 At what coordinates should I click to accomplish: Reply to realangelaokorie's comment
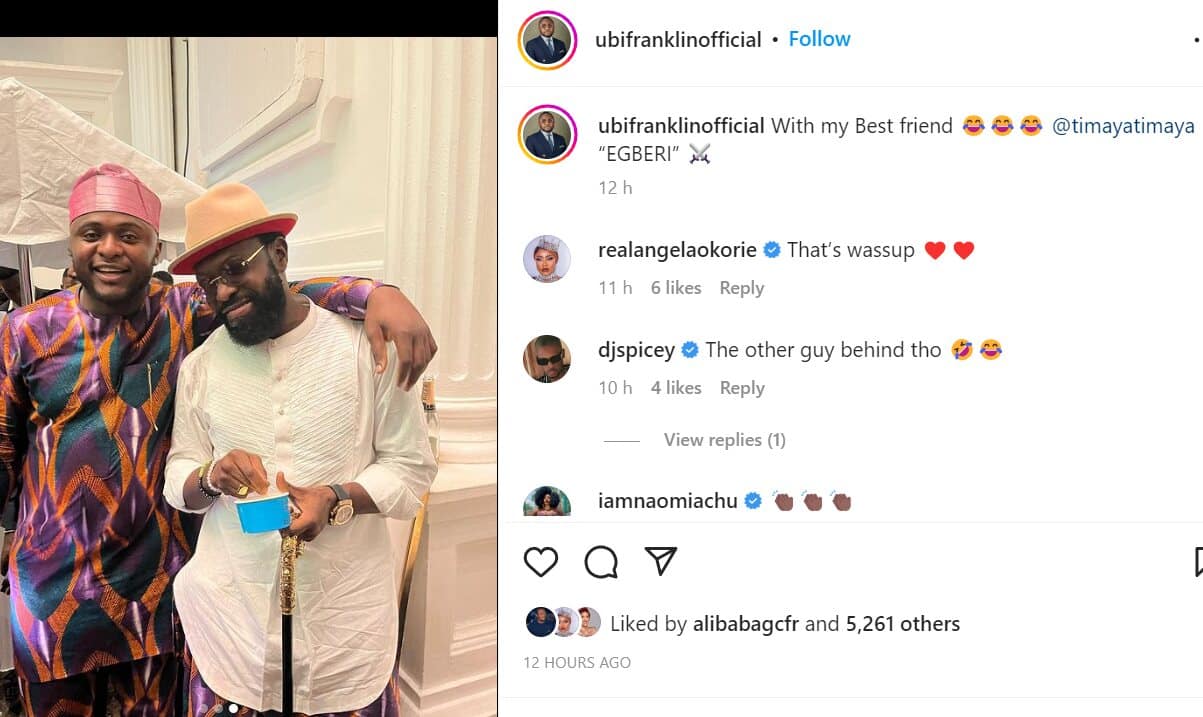pyautogui.click(x=741, y=288)
